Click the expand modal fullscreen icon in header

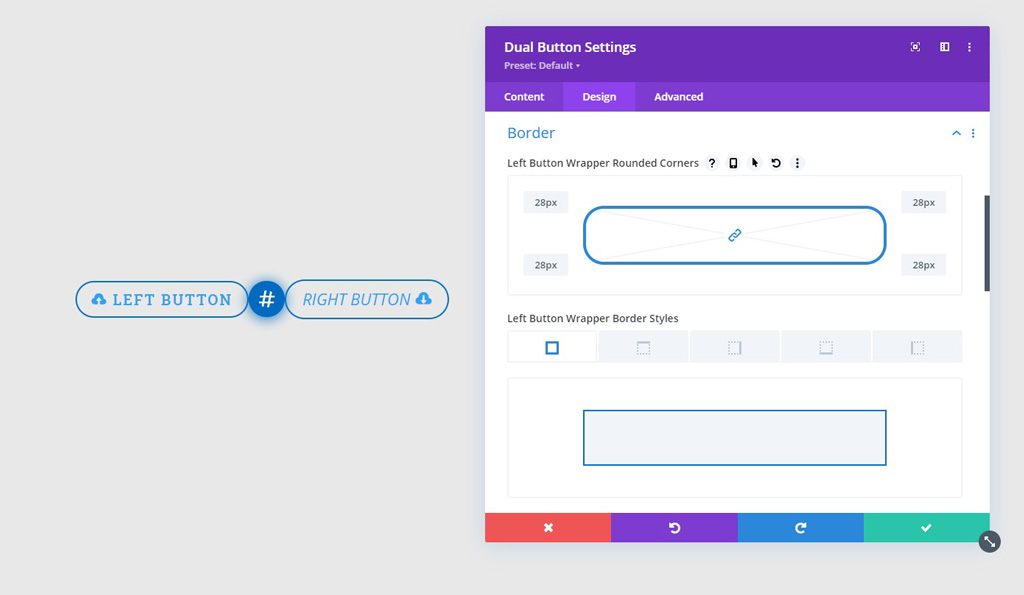[915, 47]
